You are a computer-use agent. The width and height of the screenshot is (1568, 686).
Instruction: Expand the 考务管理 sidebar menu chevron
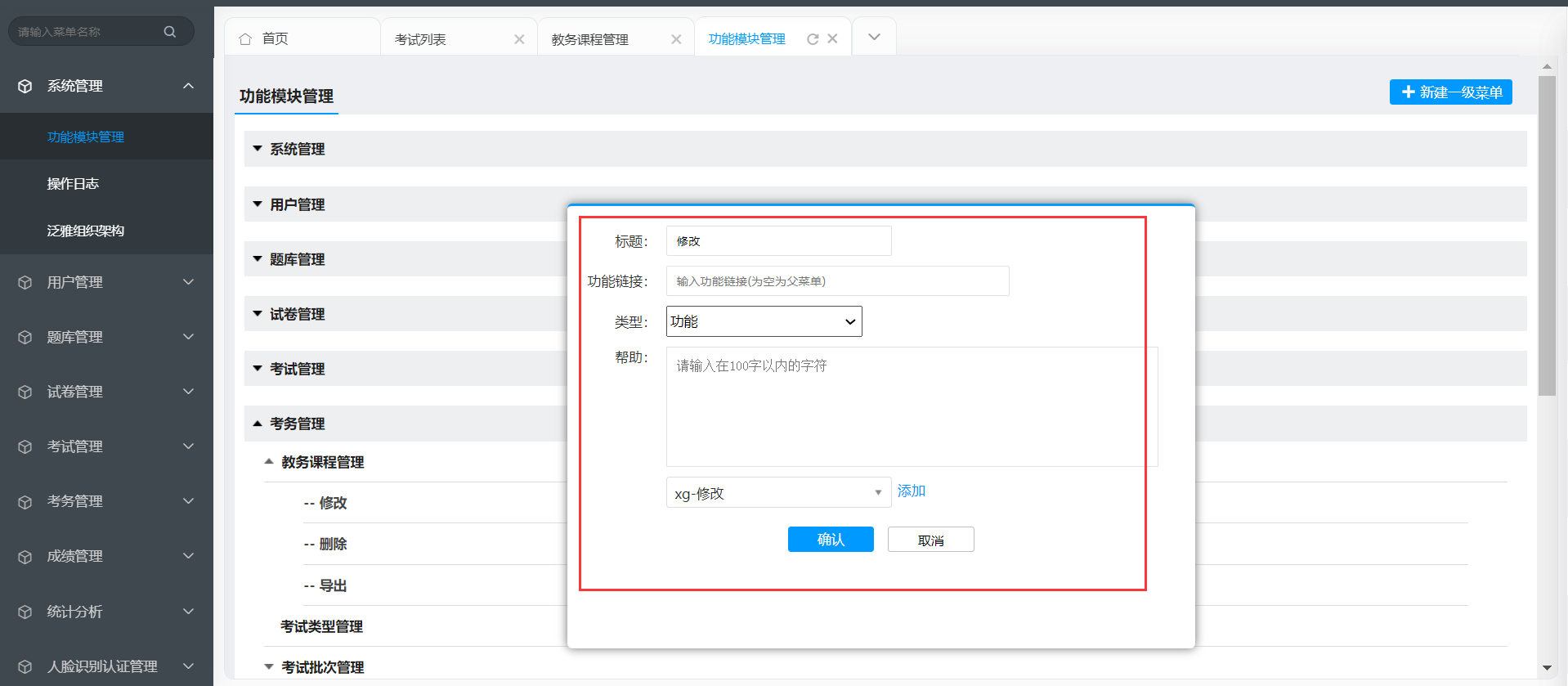(x=189, y=501)
